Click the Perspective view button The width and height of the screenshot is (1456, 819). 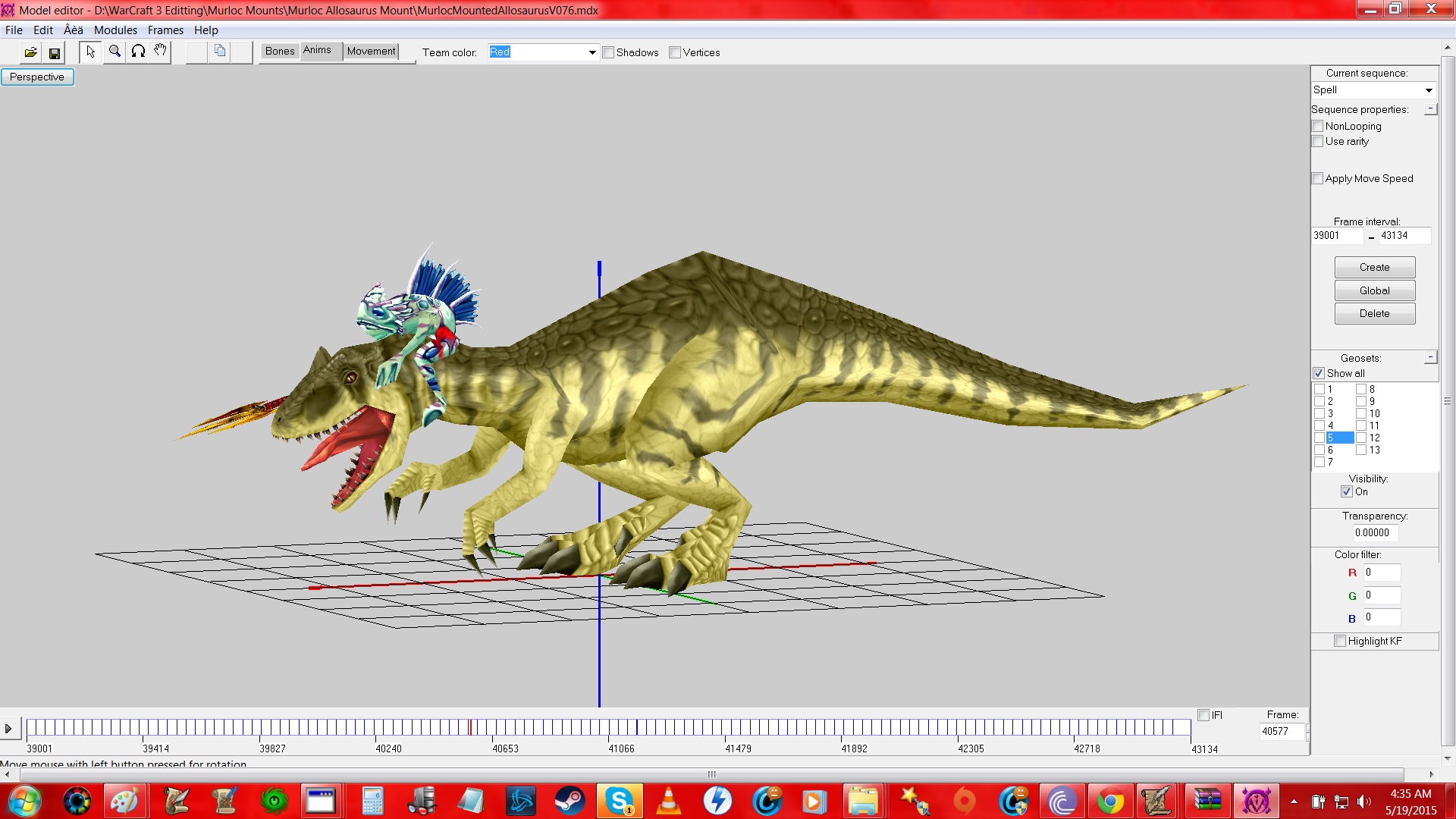click(37, 77)
